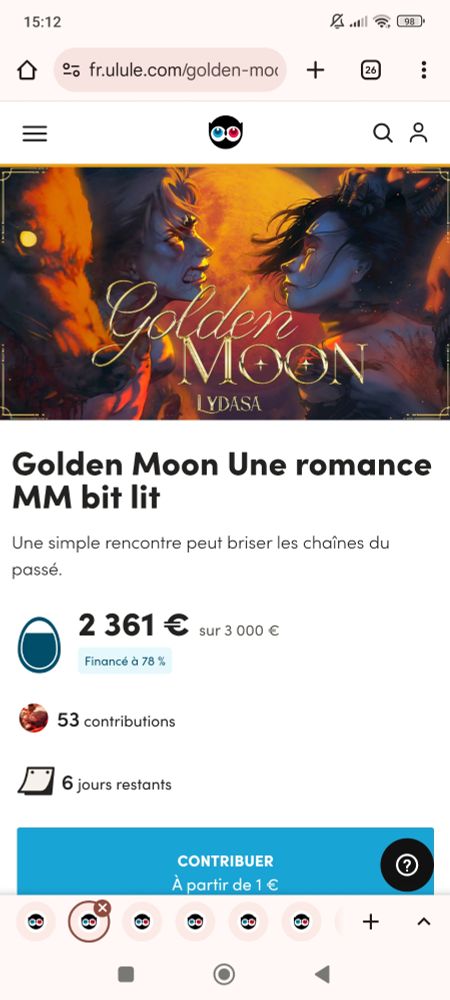Close the currently selected bottom tab

click(x=103, y=908)
